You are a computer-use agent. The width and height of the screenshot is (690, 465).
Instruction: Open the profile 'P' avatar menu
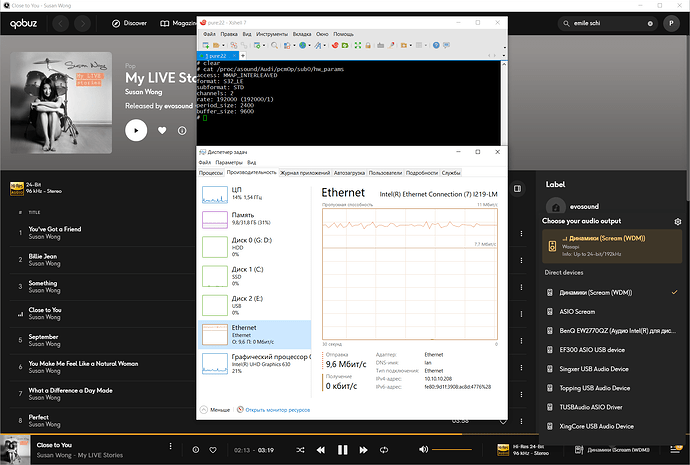tap(671, 23)
